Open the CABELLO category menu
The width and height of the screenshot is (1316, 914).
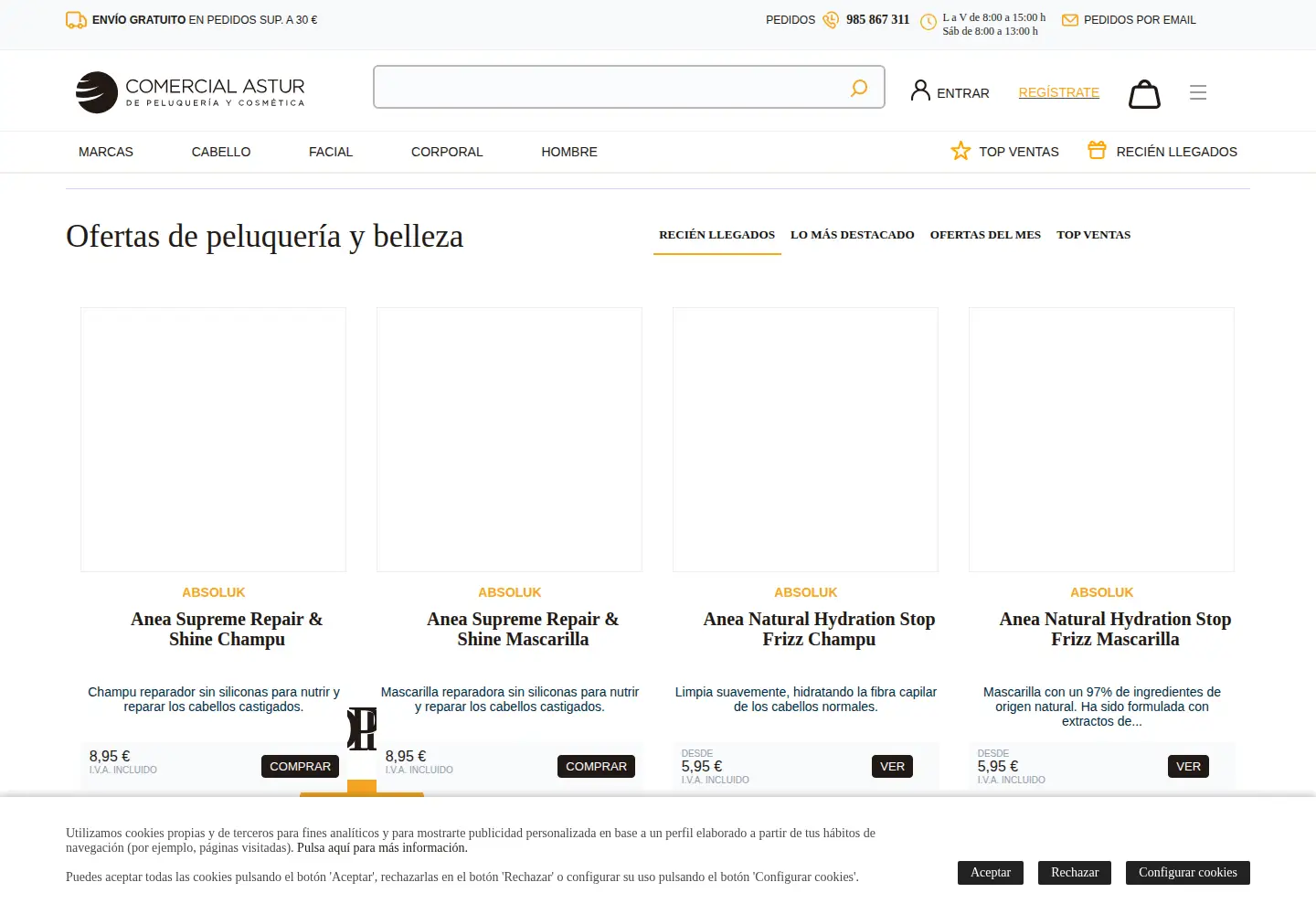click(x=221, y=152)
